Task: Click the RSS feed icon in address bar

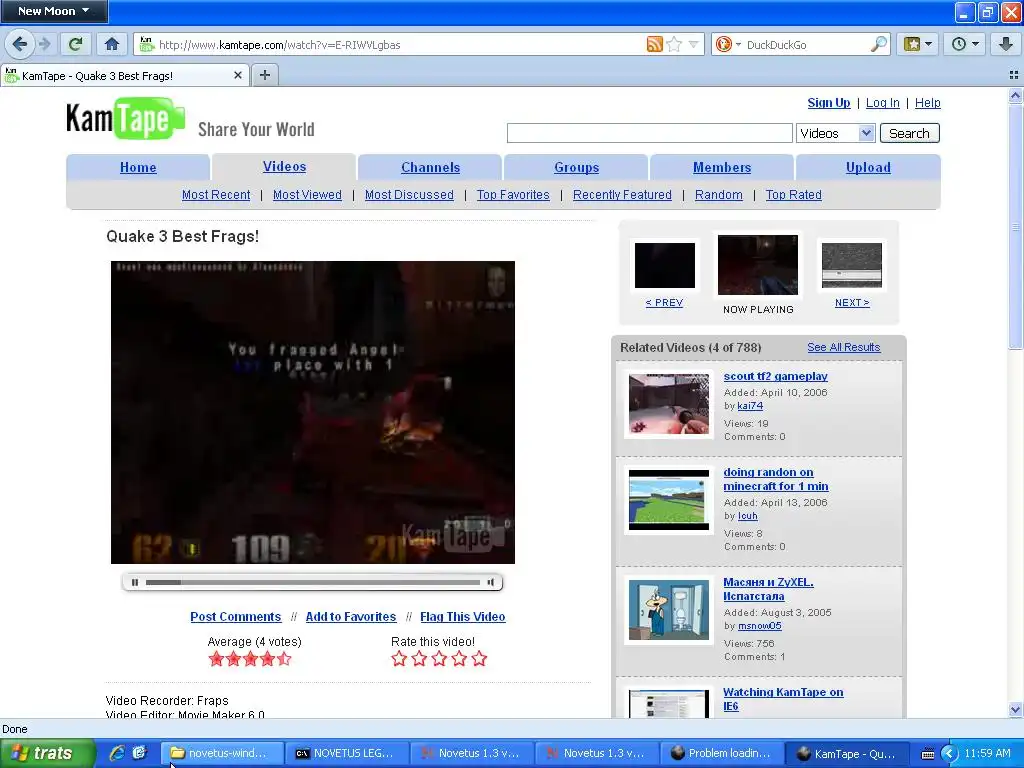Action: (654, 44)
